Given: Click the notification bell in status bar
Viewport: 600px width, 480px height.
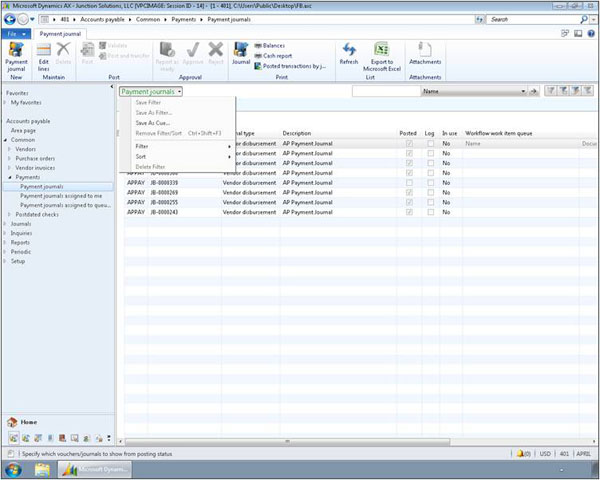Looking at the screenshot, I should (520, 454).
